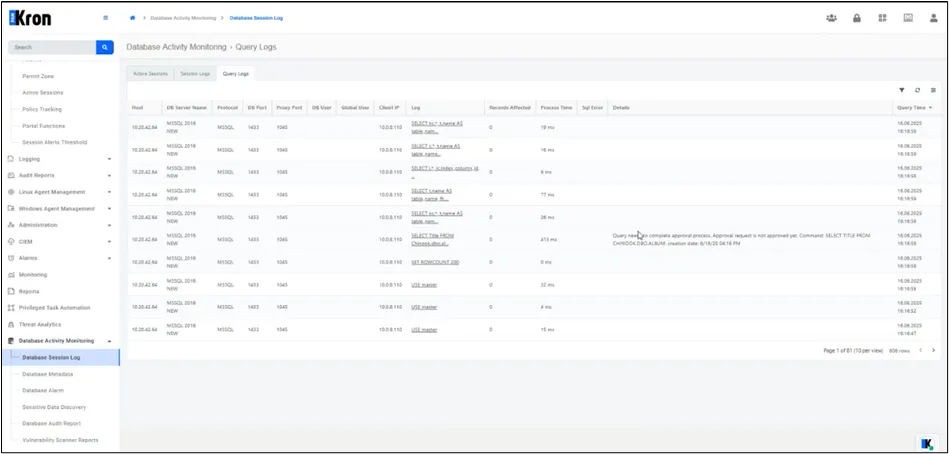Expand the Logging menu arrow
This screenshot has height=454, width=949.
(x=110, y=159)
